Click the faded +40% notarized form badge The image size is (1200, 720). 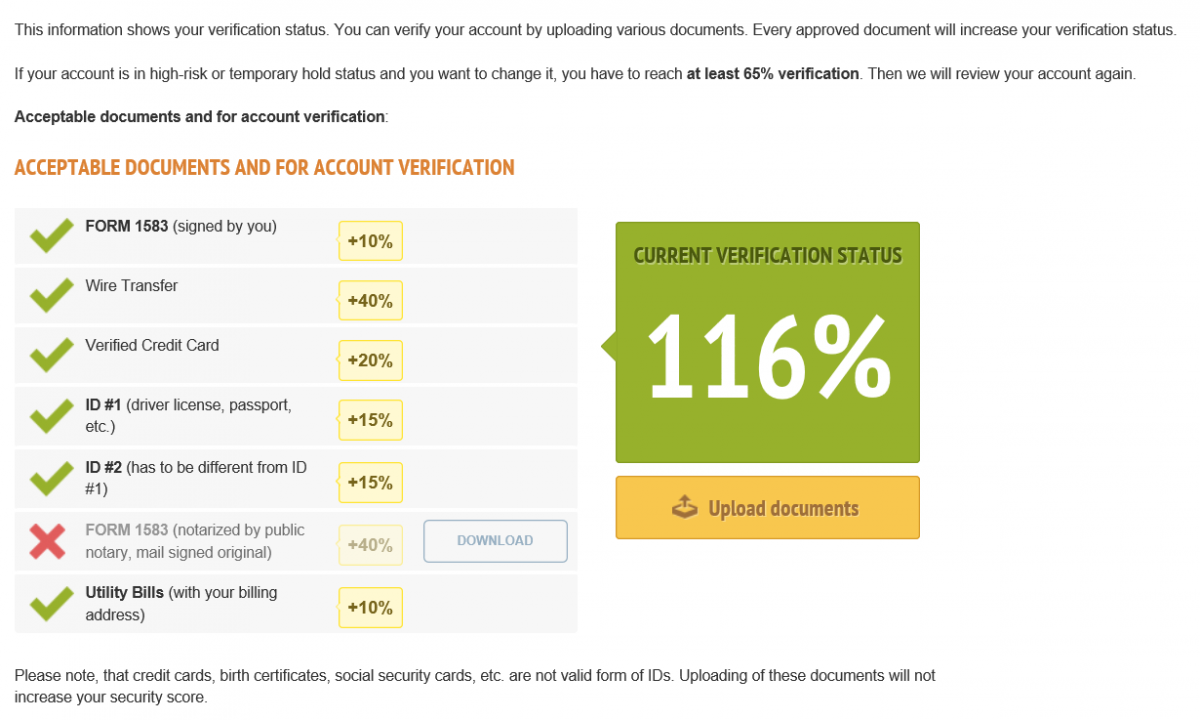tap(370, 545)
